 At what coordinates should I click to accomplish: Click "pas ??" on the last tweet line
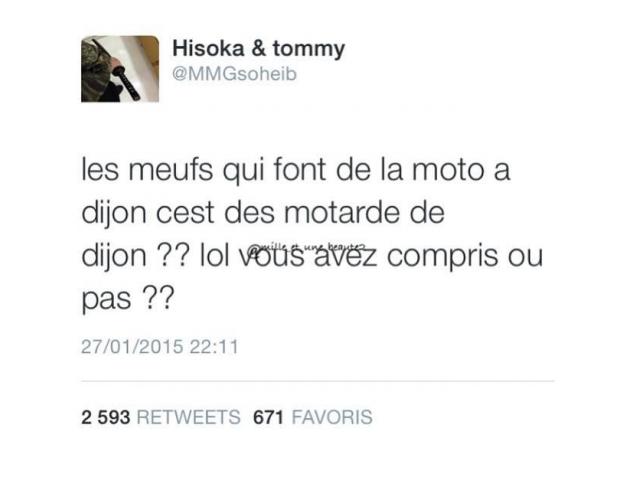128,300
